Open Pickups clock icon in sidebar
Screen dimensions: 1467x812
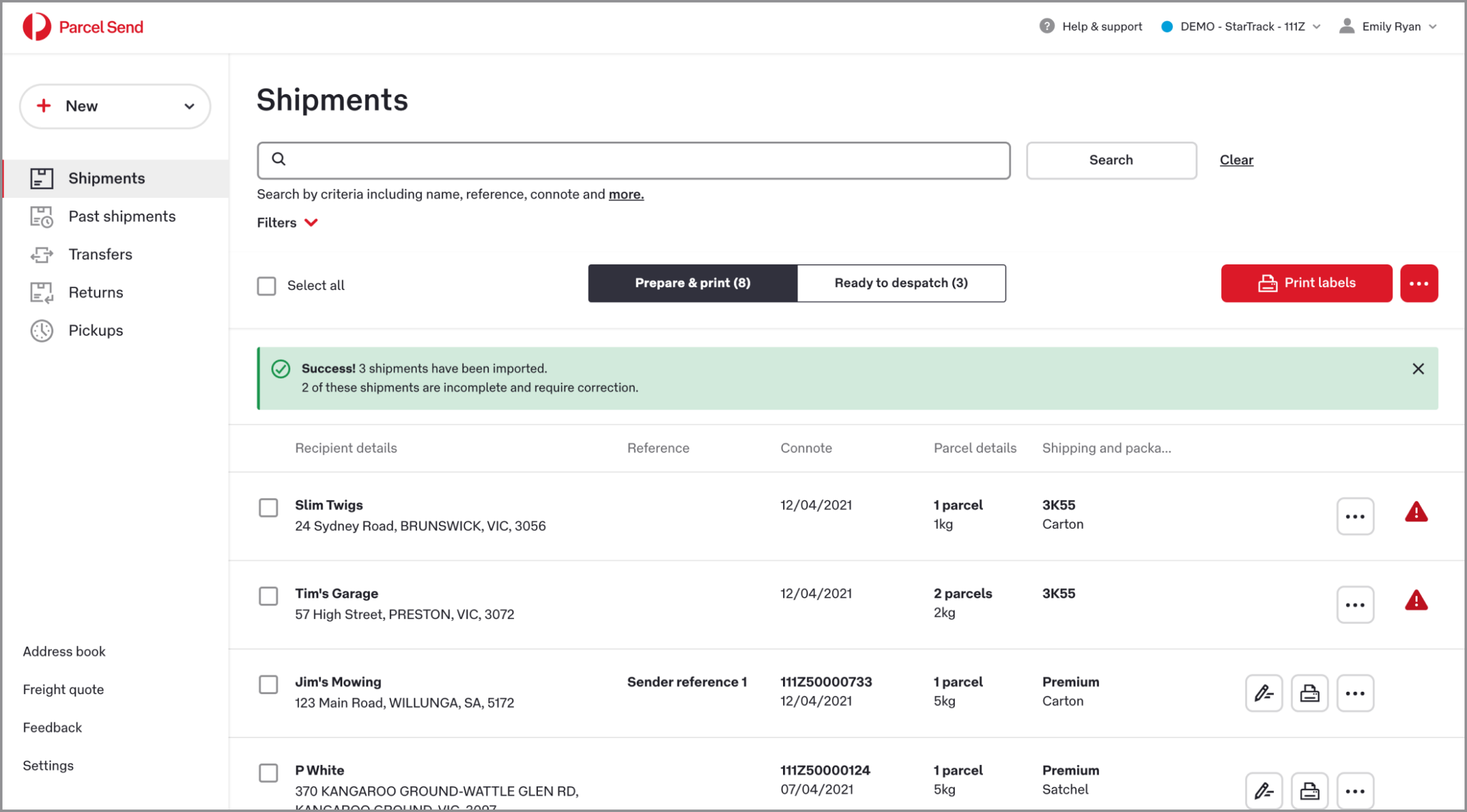coord(42,330)
